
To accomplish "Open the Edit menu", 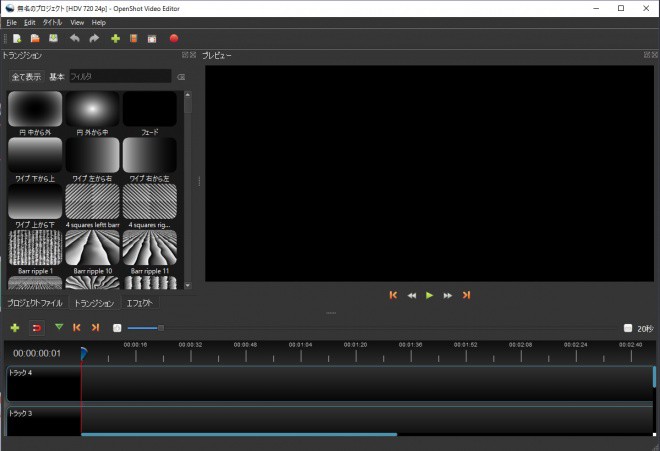I will point(29,23).
